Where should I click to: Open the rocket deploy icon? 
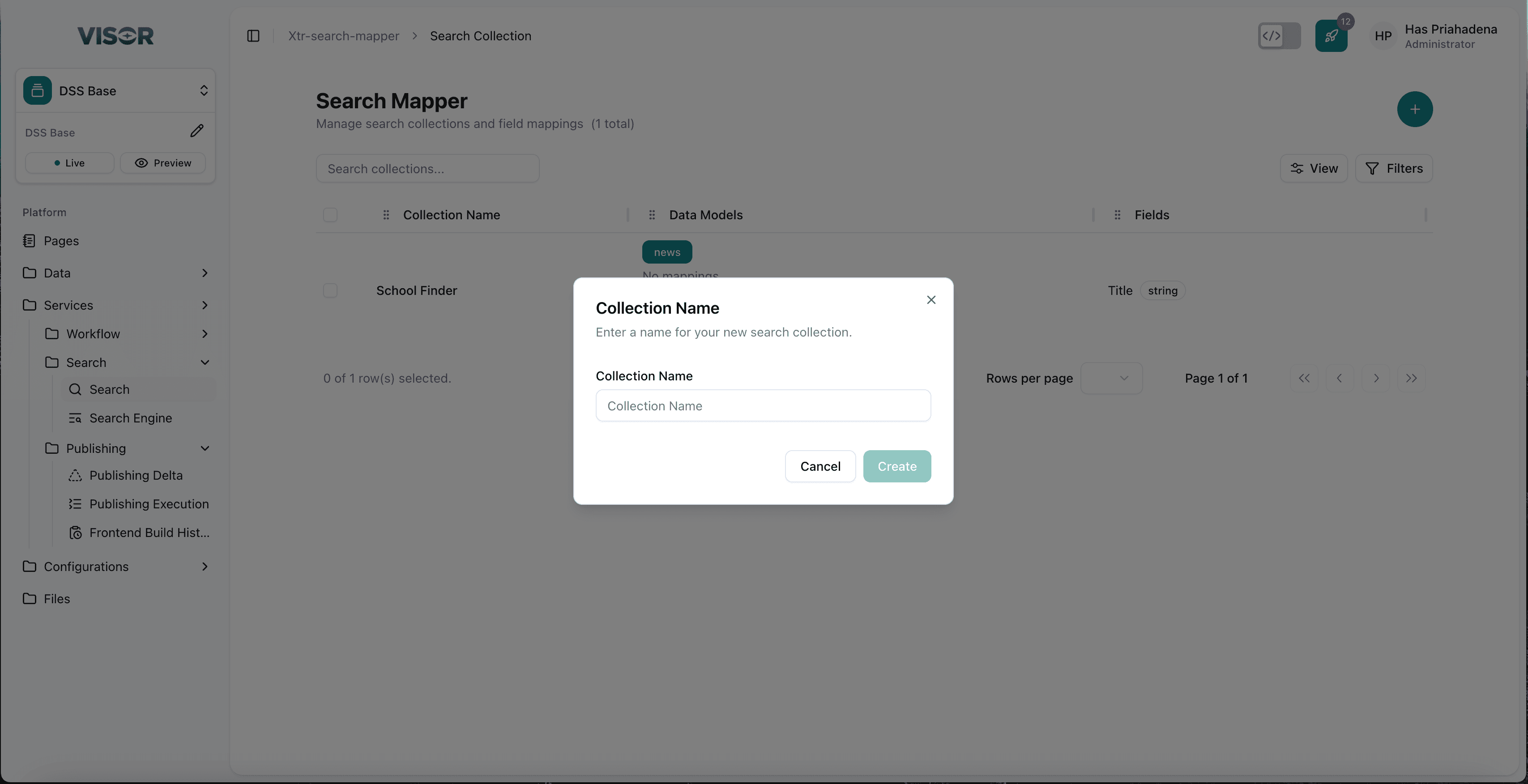point(1331,36)
